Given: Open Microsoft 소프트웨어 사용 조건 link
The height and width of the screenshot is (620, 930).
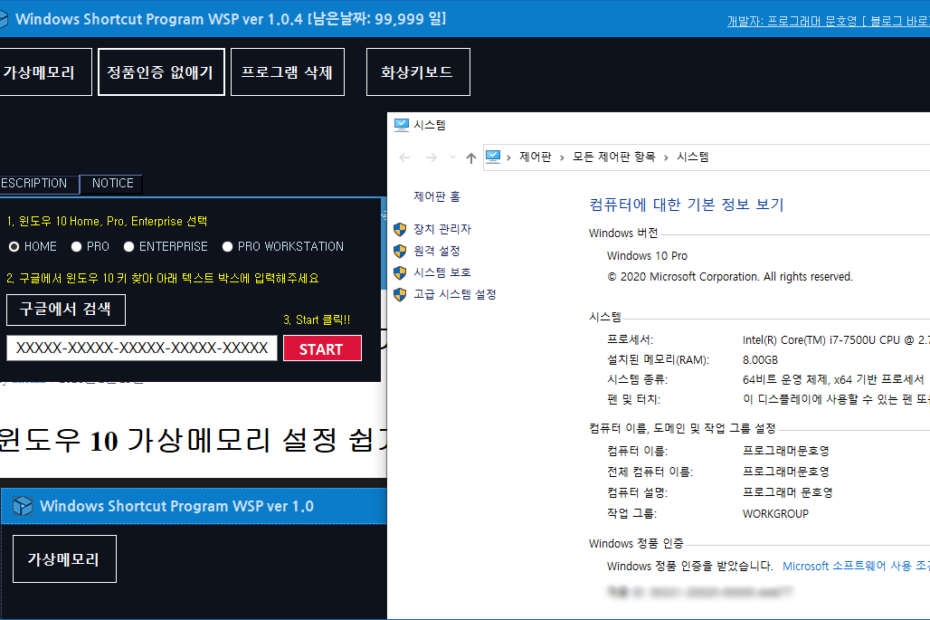Looking at the screenshot, I should point(856,567).
